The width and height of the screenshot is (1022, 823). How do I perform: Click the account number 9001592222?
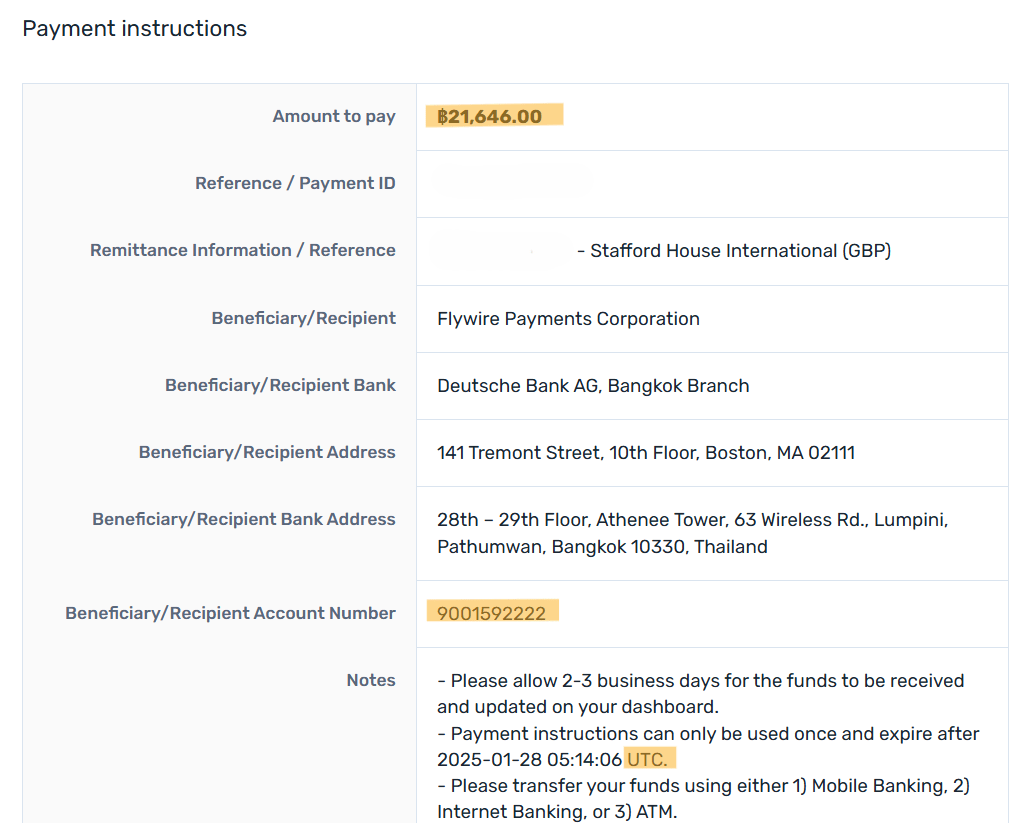point(492,613)
